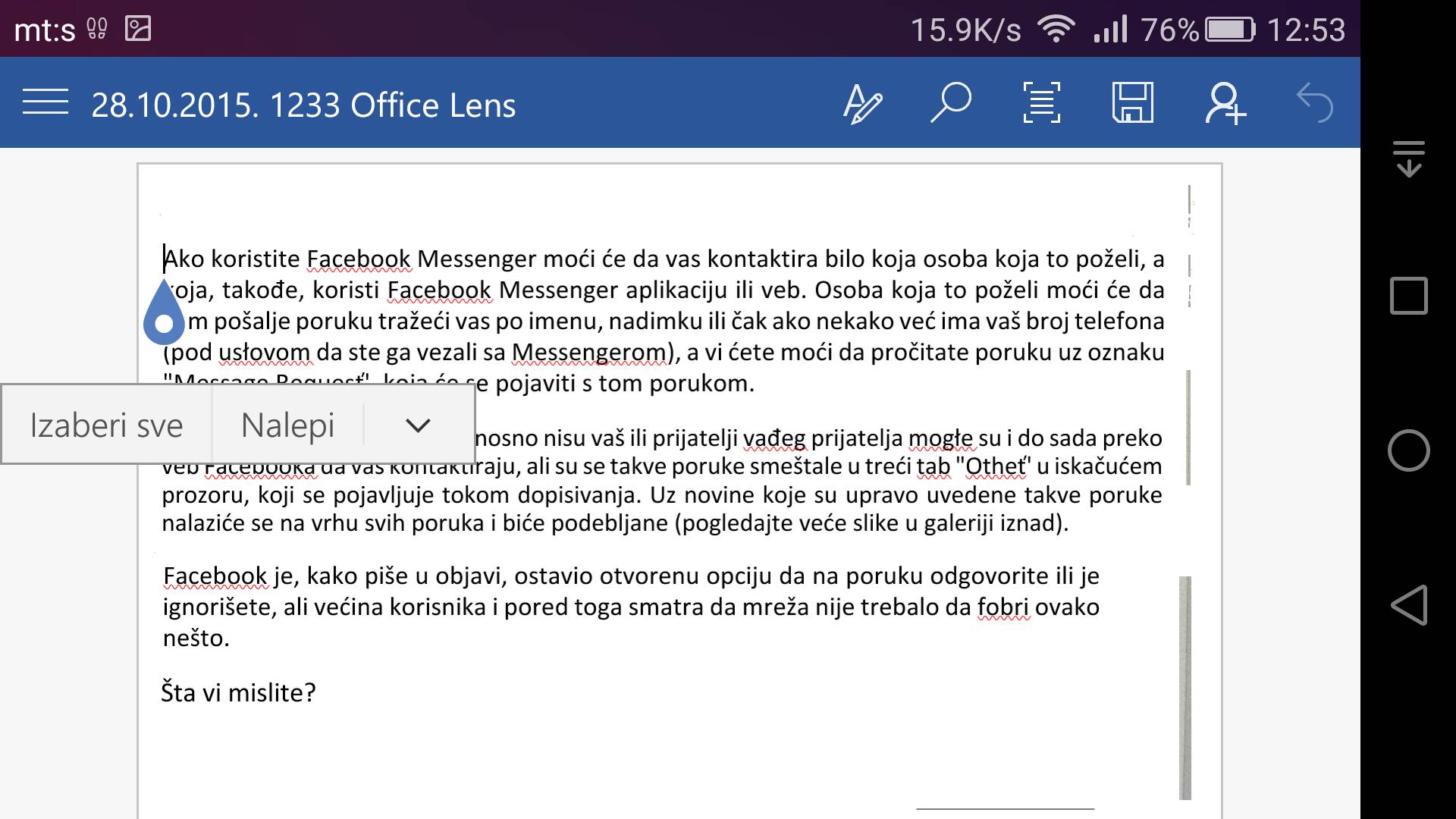This screenshot has height=819, width=1456.
Task: Open the text editing pen tool
Action: (x=862, y=103)
